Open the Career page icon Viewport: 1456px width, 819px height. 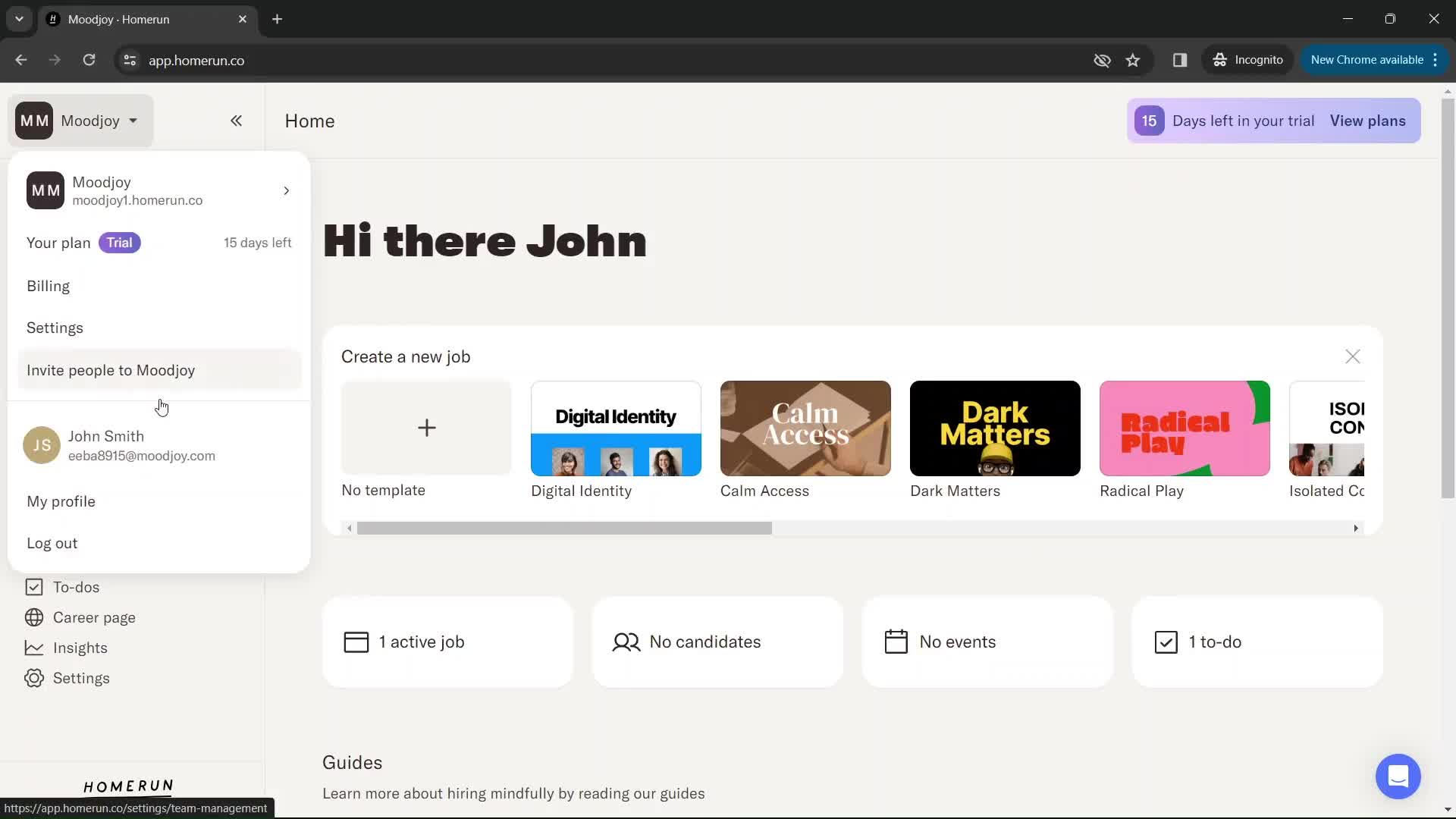[x=34, y=617]
